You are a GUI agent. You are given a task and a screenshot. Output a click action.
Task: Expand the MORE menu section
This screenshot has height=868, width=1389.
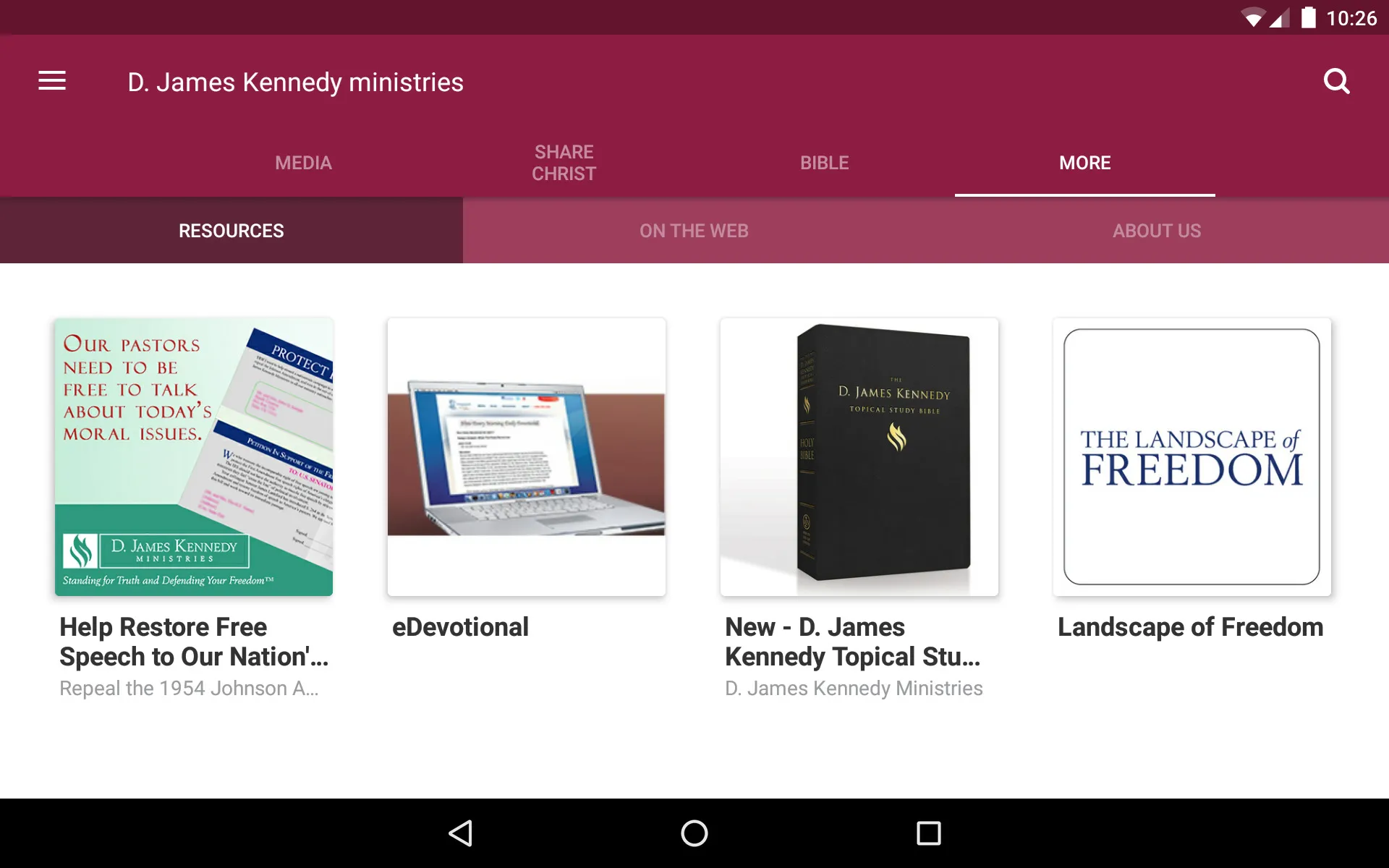point(1084,163)
